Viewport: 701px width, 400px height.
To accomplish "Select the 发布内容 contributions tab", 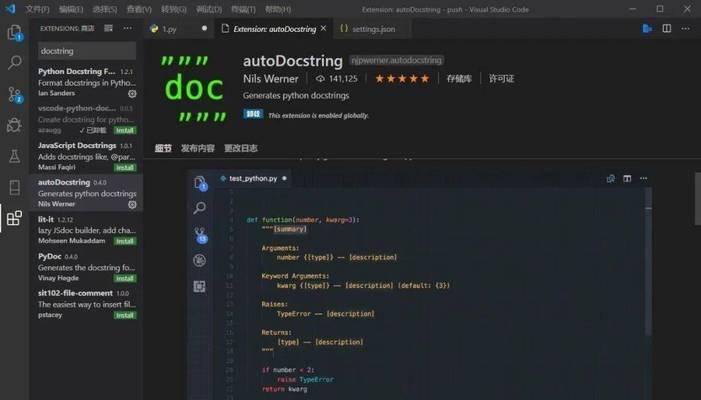I will tap(198, 148).
